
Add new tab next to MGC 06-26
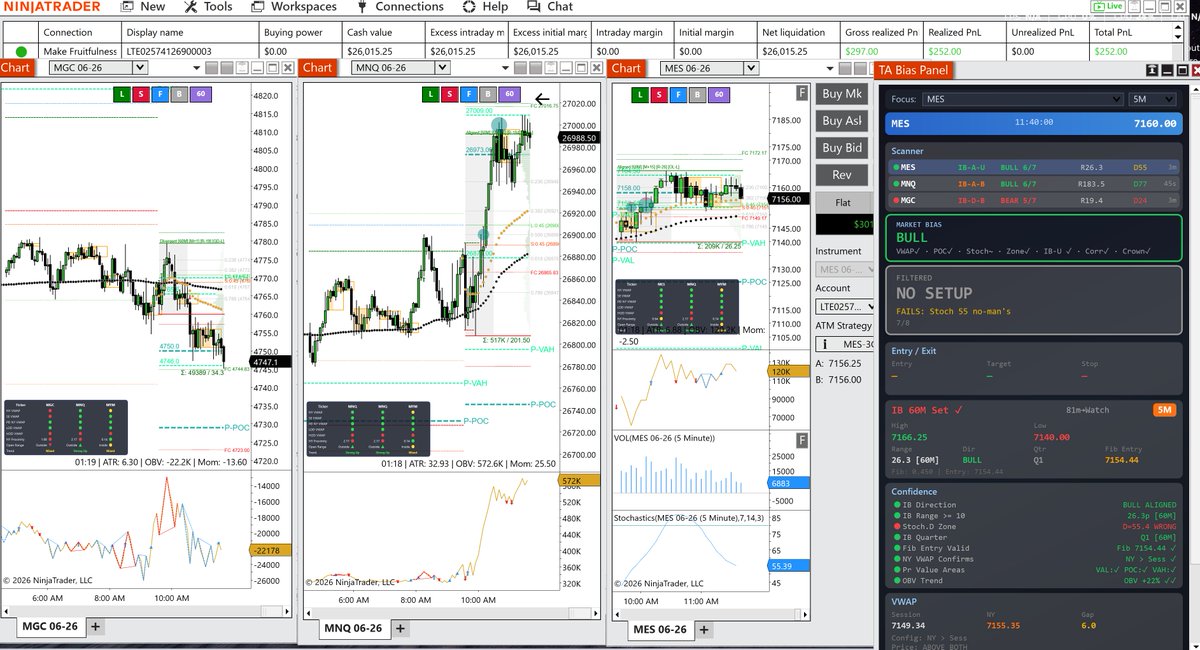tap(96, 627)
